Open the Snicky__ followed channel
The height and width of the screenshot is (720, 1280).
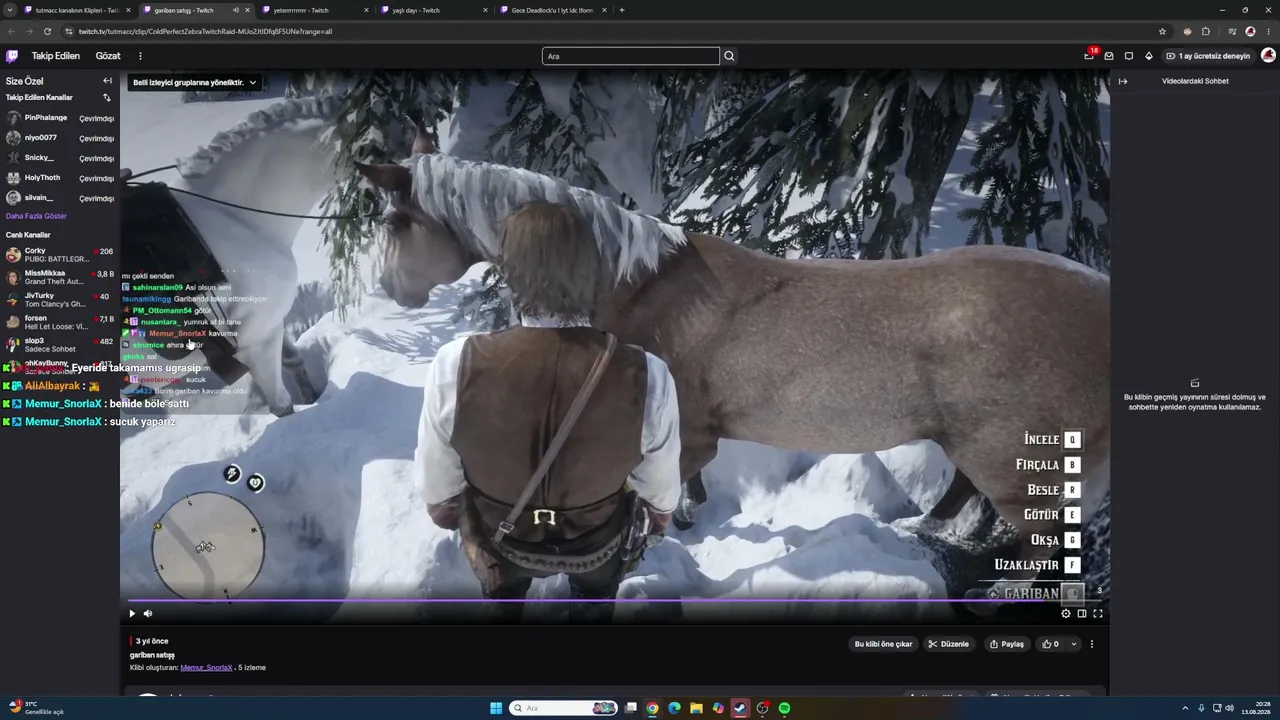click(60, 158)
